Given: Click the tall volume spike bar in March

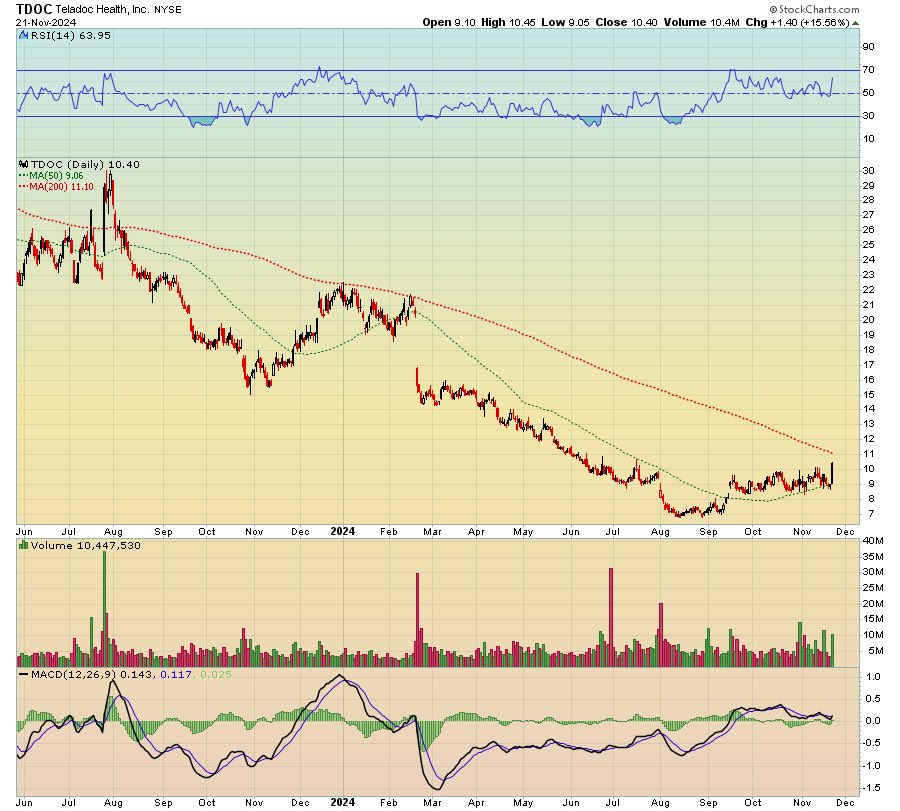Looking at the screenshot, I should click(x=419, y=615).
